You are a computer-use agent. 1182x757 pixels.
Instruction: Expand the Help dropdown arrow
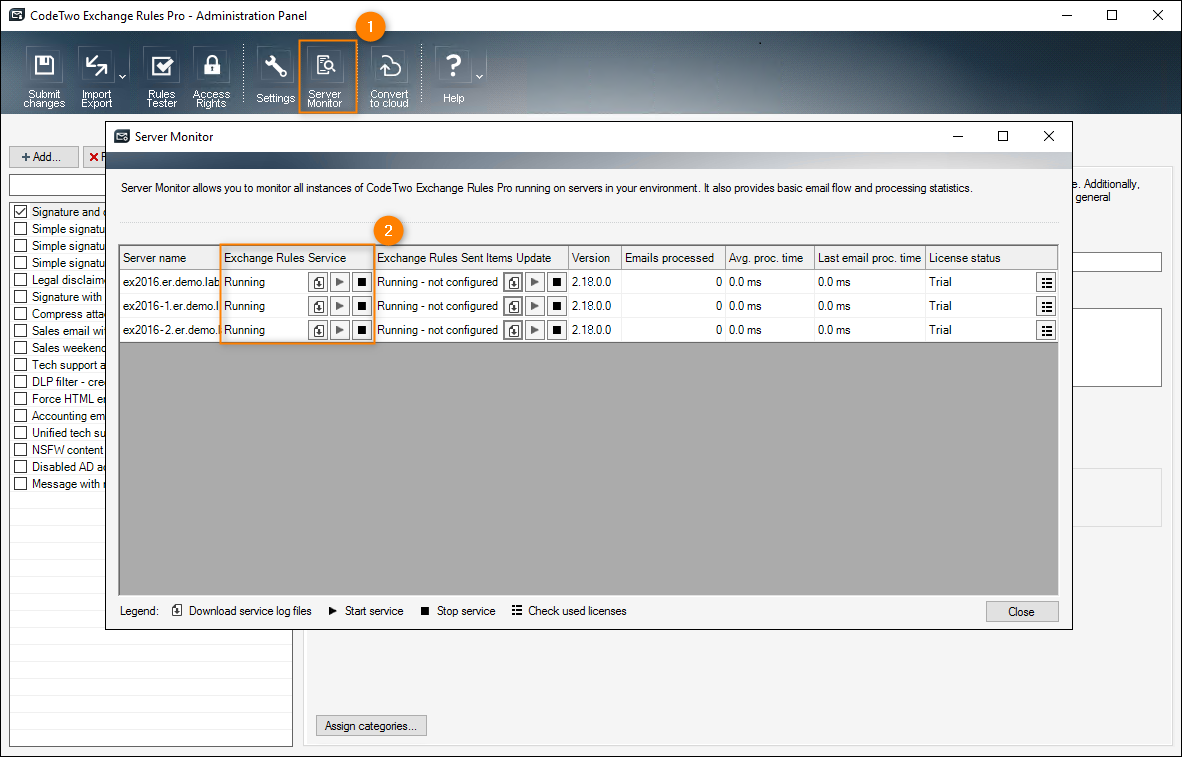[479, 77]
